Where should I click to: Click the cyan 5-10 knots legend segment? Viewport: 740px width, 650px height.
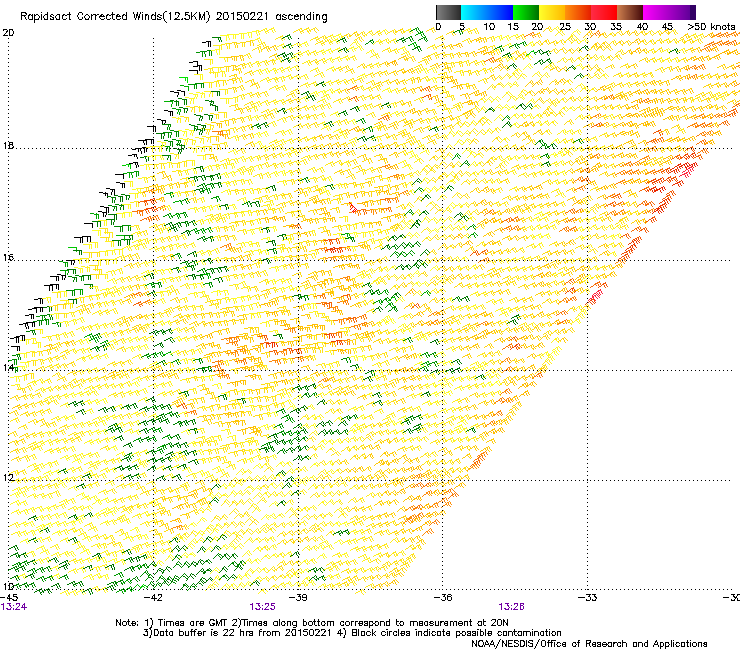click(x=474, y=12)
